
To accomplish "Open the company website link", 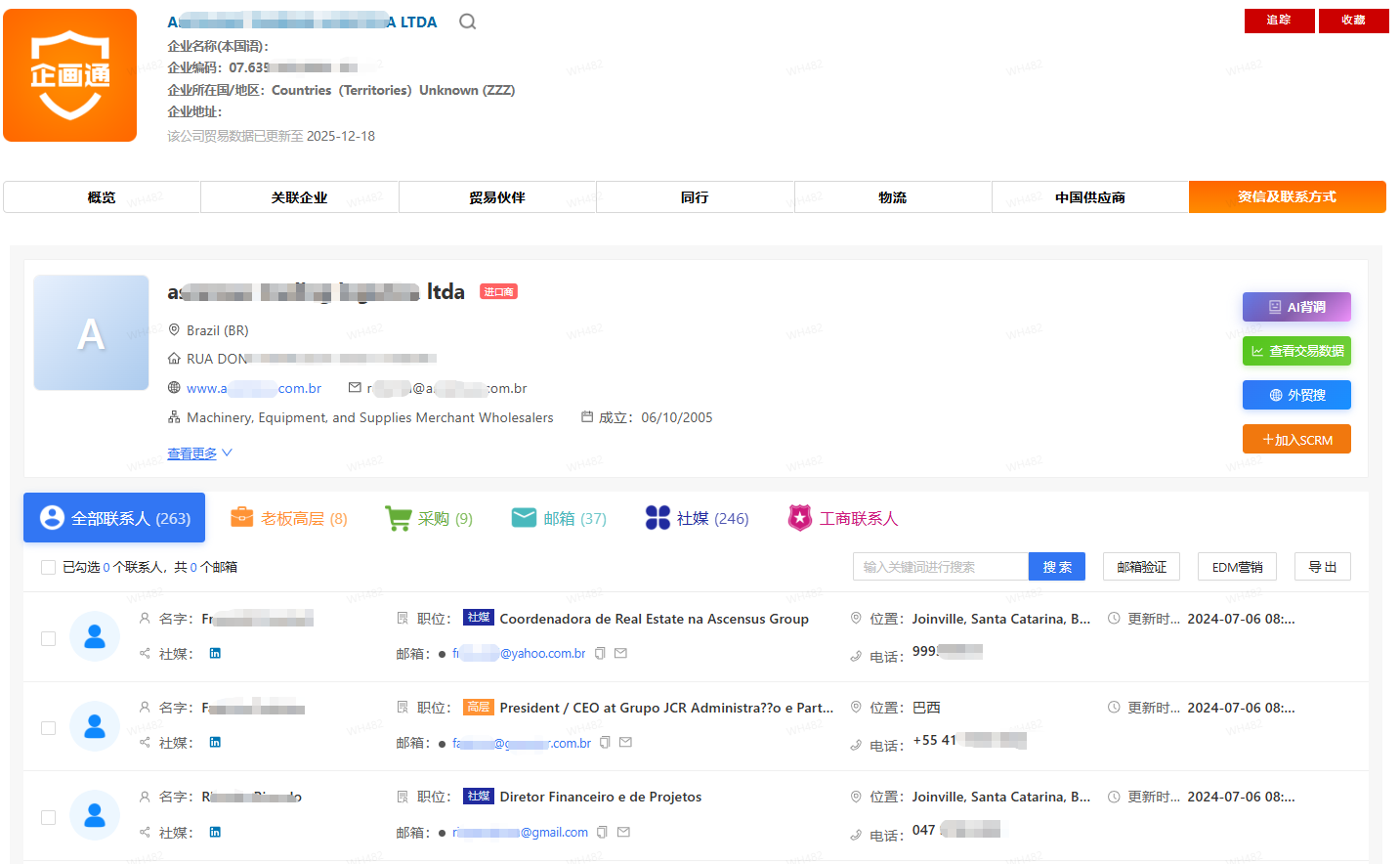I will (x=254, y=388).
